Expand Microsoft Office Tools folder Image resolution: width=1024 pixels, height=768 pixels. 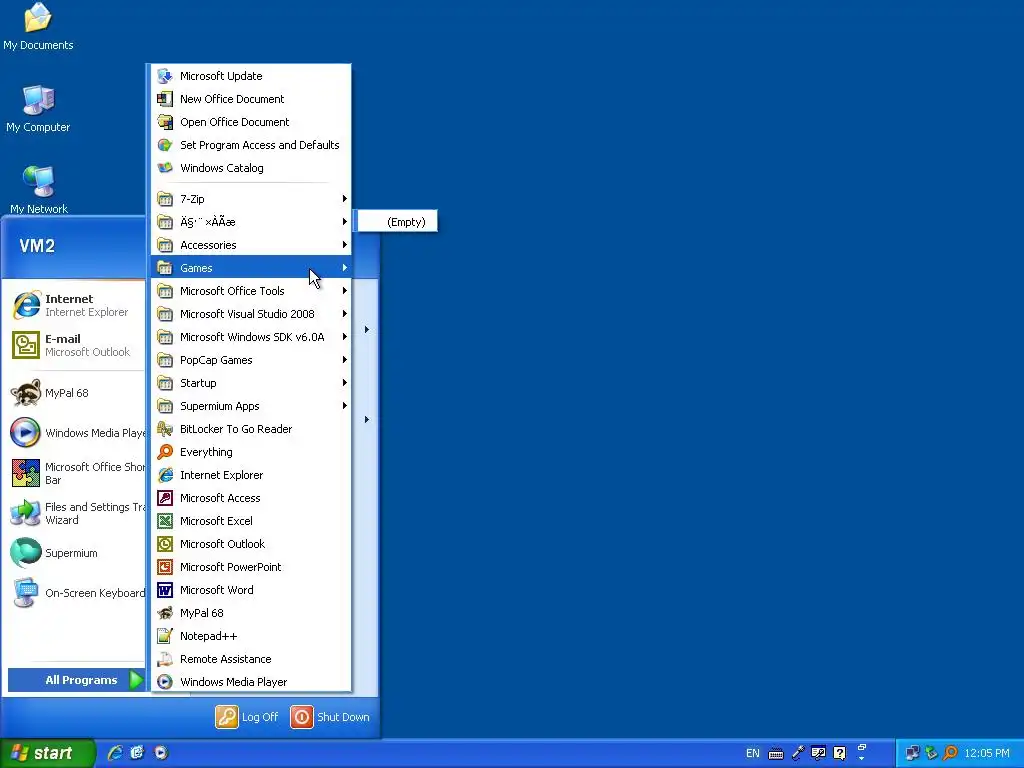(251, 291)
